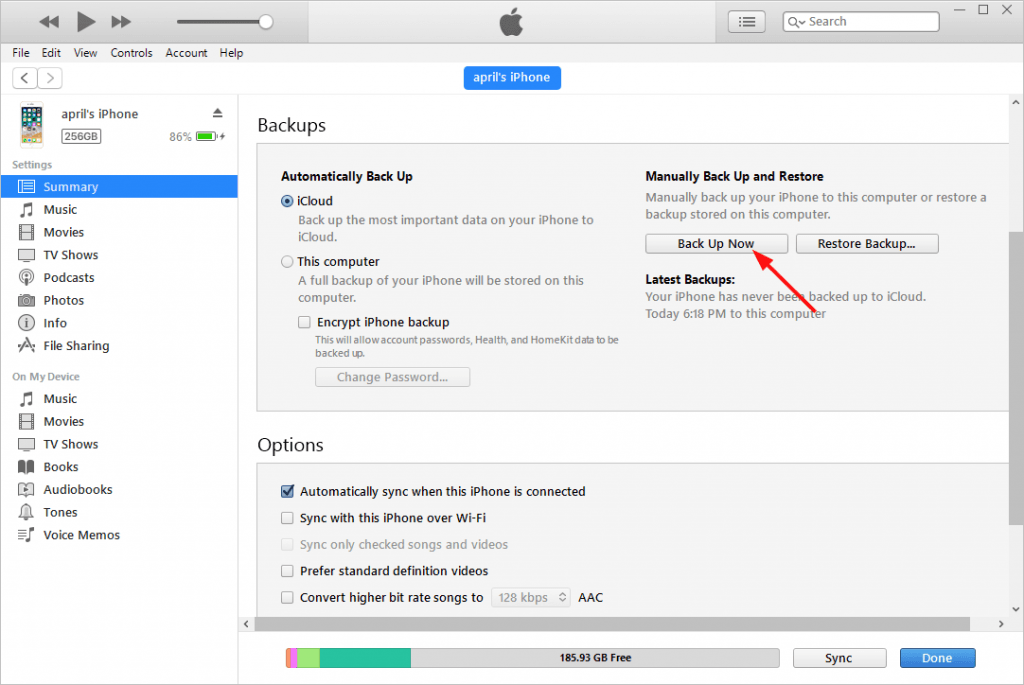The image size is (1024, 685).
Task: Adjust the volume slider
Action: tap(266, 20)
